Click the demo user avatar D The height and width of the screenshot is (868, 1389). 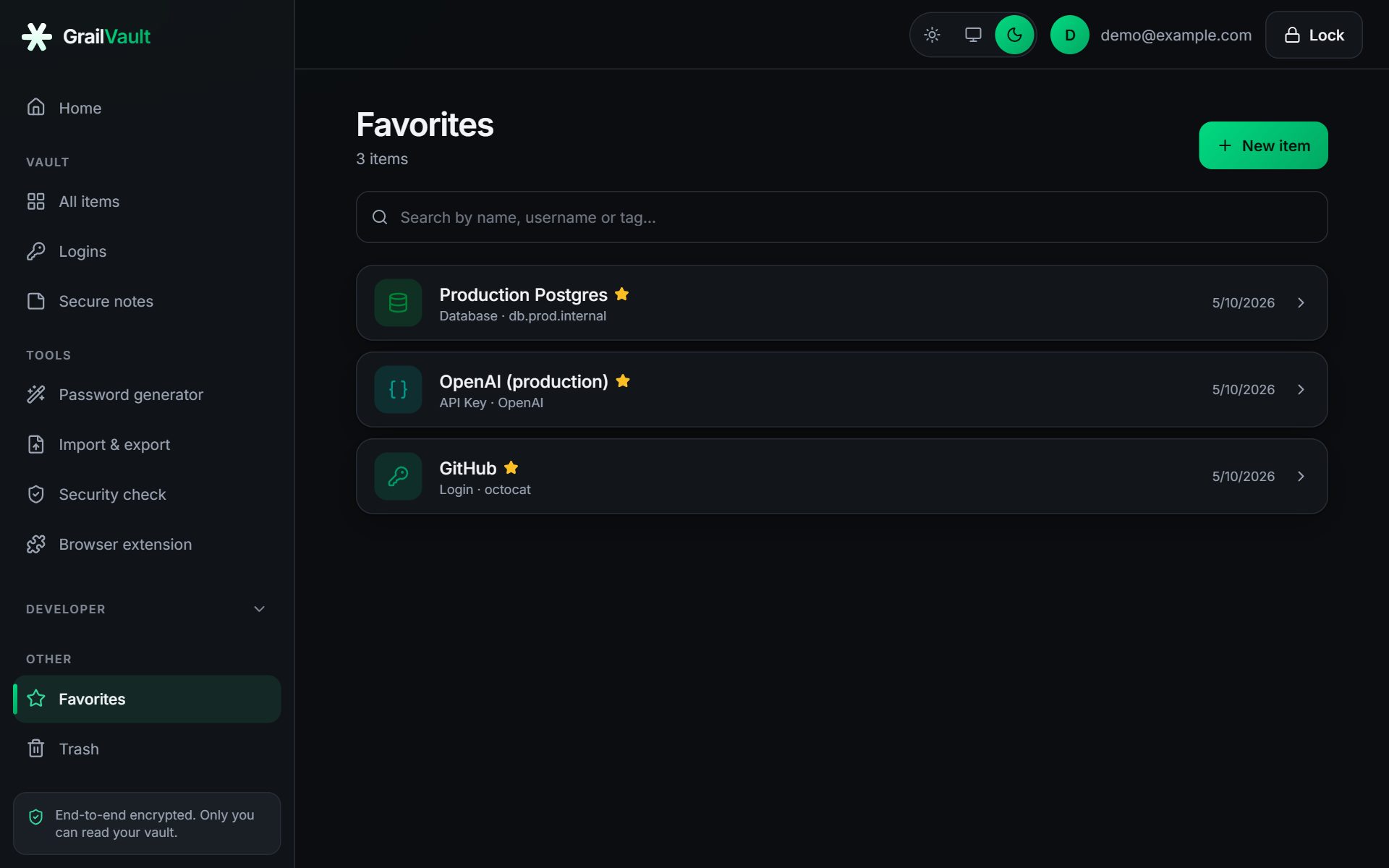[x=1069, y=35]
